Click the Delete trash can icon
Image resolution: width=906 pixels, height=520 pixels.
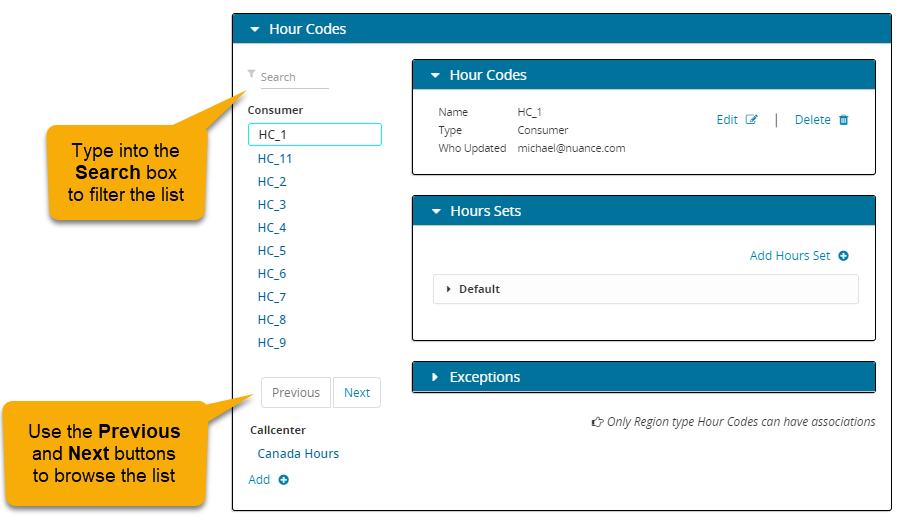coord(843,120)
